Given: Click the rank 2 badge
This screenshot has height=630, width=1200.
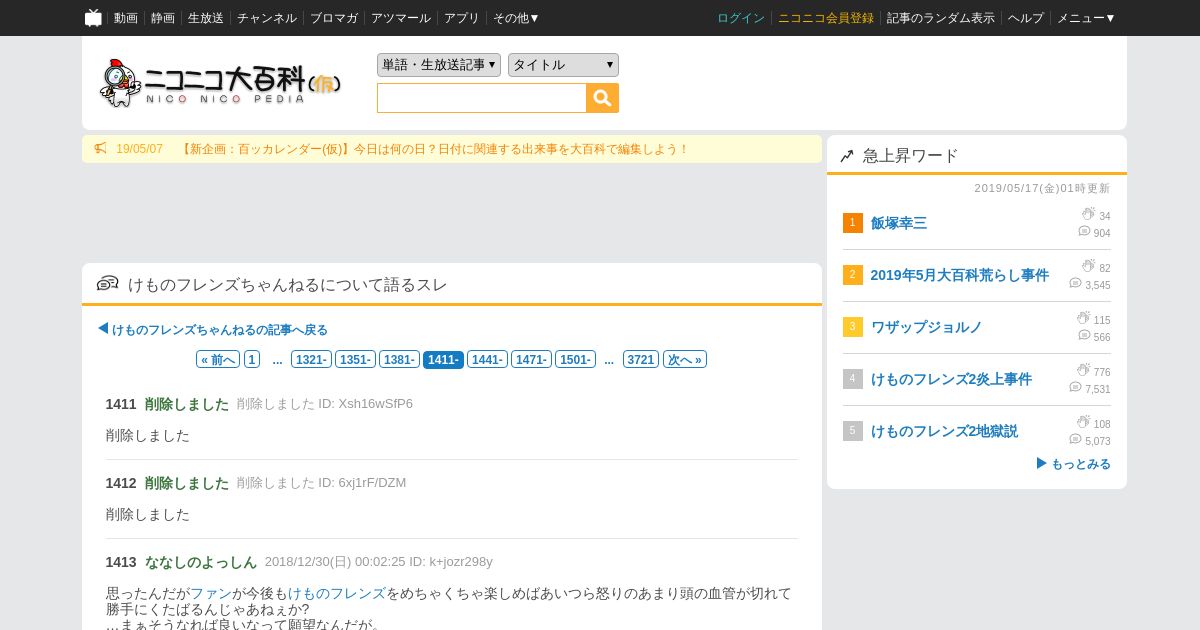Looking at the screenshot, I should point(852,275).
